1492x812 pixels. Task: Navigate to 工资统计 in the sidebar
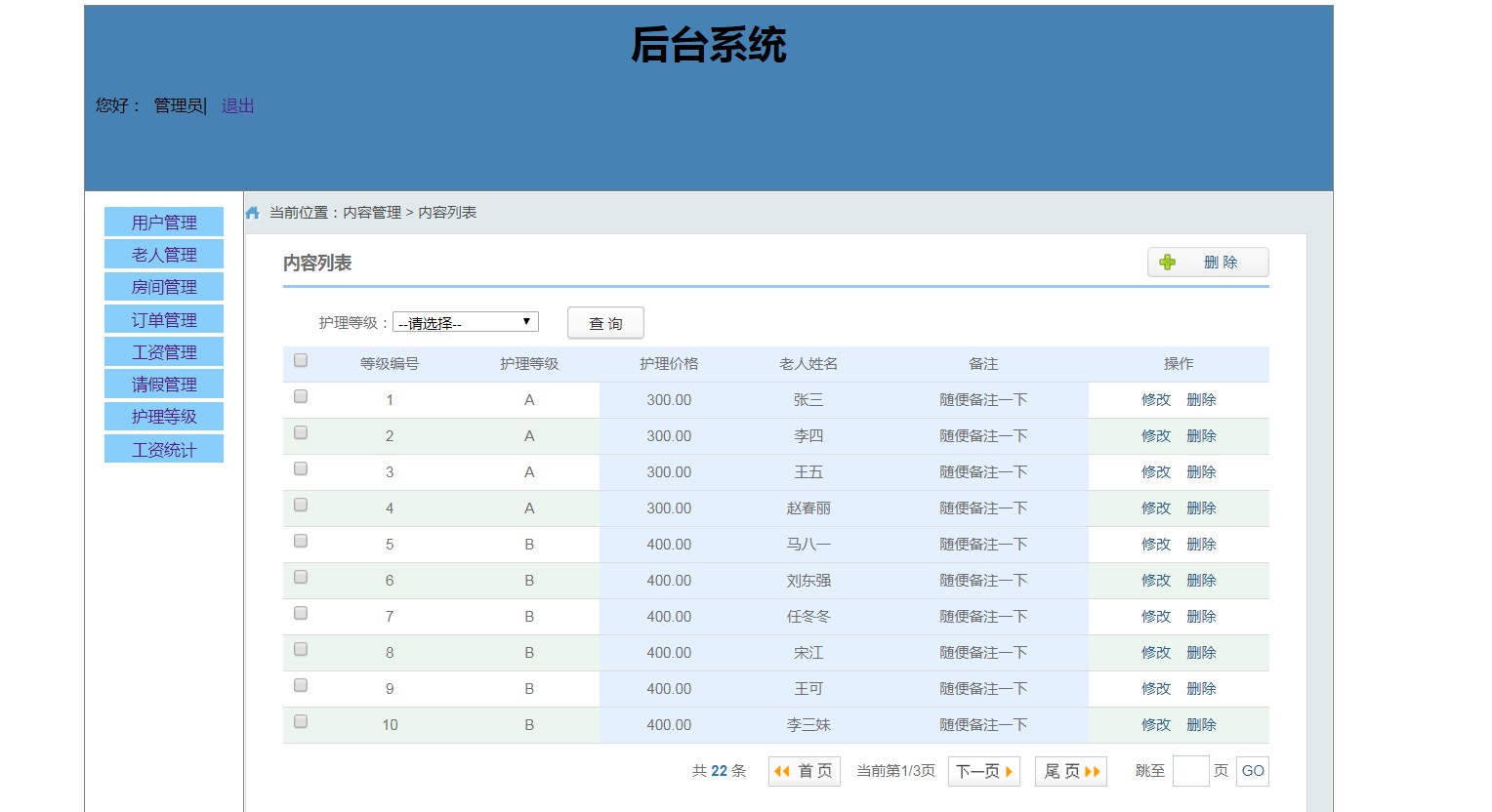[x=164, y=450]
